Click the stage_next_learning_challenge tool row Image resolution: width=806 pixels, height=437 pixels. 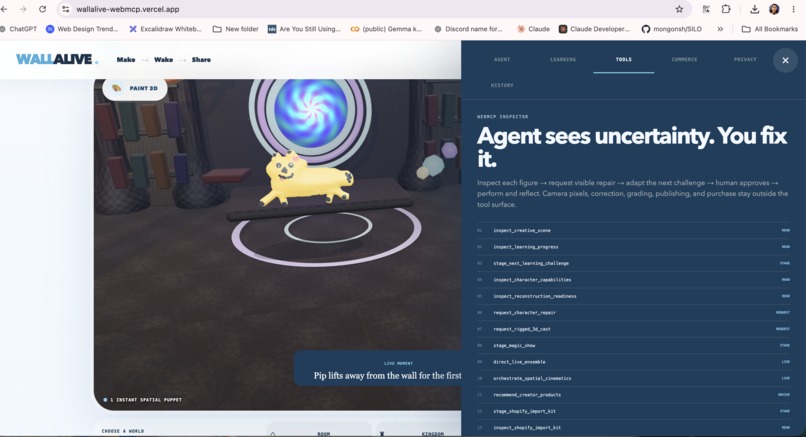click(x=633, y=263)
